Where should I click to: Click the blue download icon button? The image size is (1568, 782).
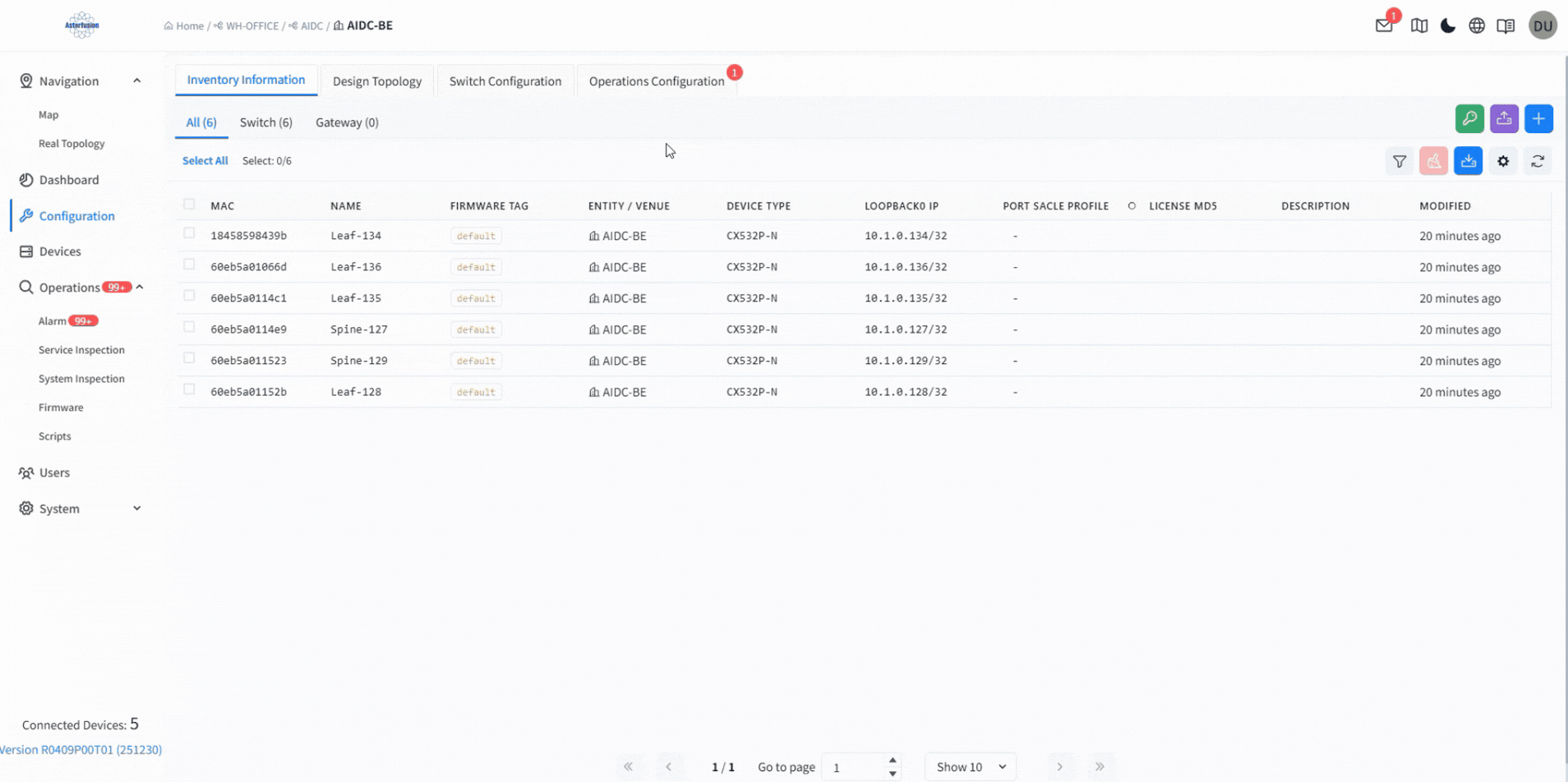[x=1468, y=162]
